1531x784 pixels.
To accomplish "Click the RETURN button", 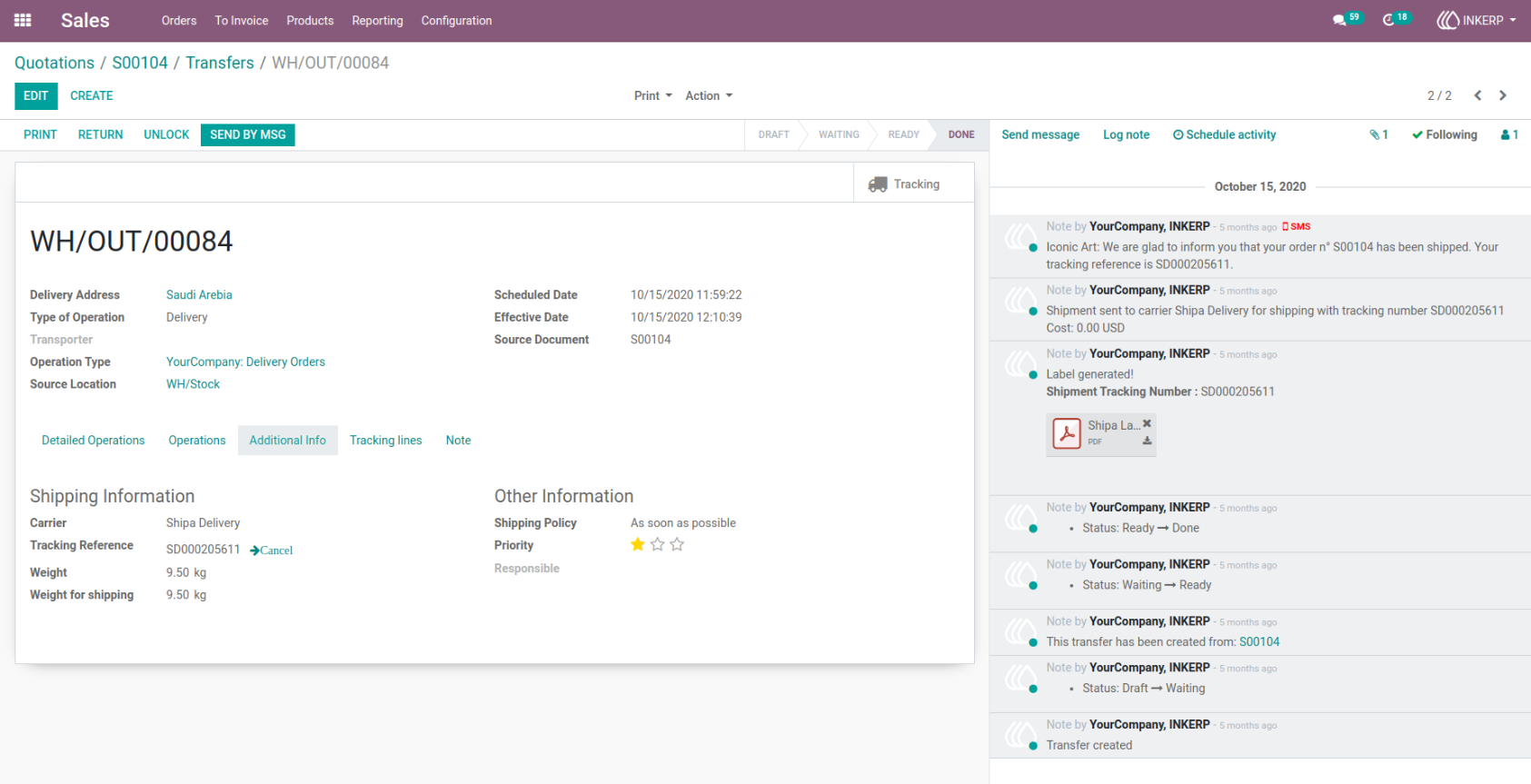I will tap(100, 134).
